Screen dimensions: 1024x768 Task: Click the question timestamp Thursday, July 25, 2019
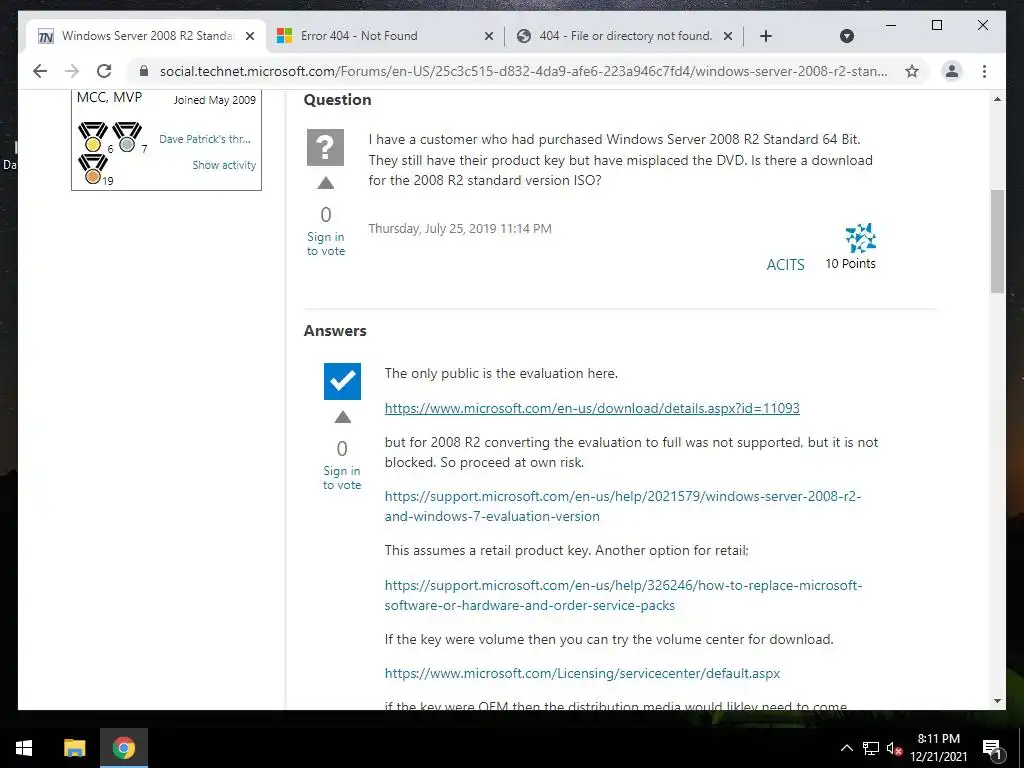460,229
